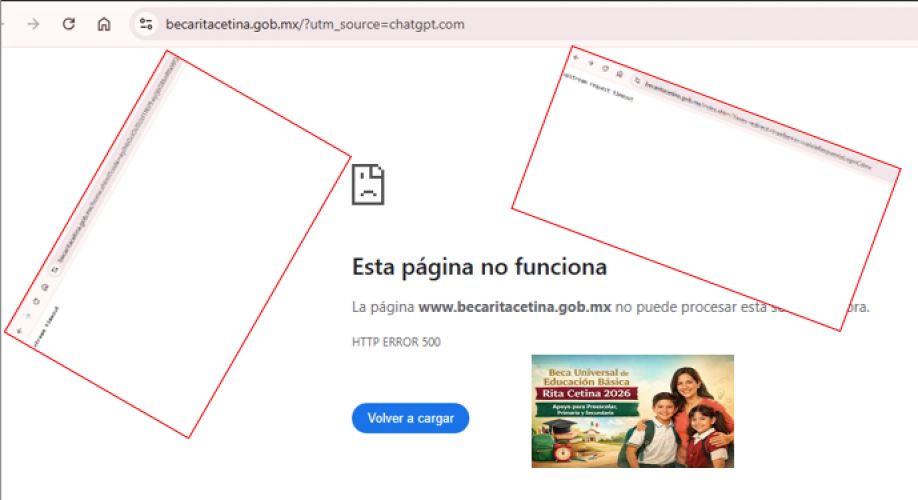Open site information icon beside becaritacetina.gob.mx URL
Viewport: 918px width, 500px height.
[x=146, y=24]
